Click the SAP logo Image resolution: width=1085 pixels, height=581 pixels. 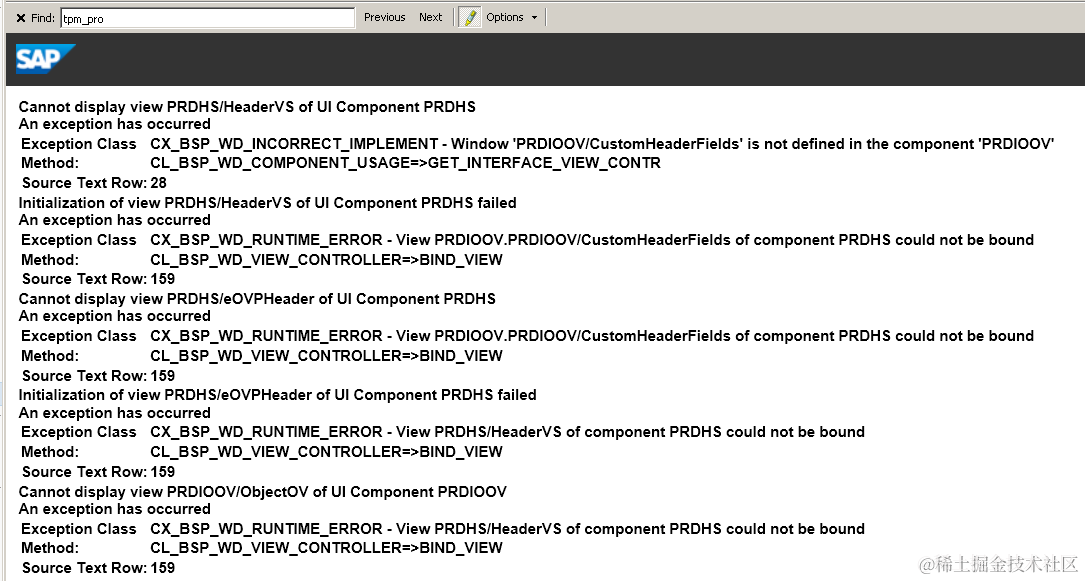click(45, 59)
